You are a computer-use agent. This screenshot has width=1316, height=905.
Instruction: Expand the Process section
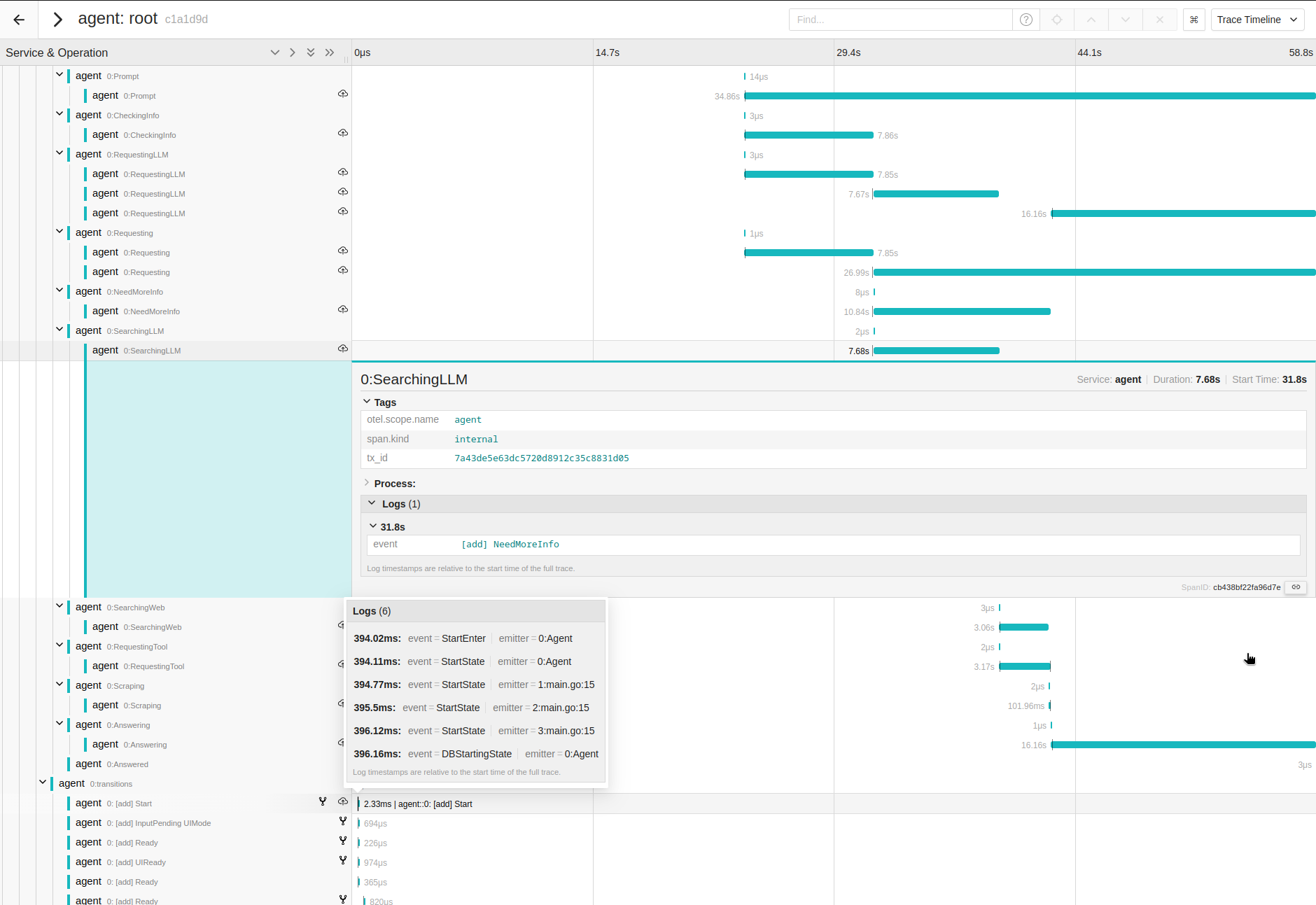click(x=367, y=483)
